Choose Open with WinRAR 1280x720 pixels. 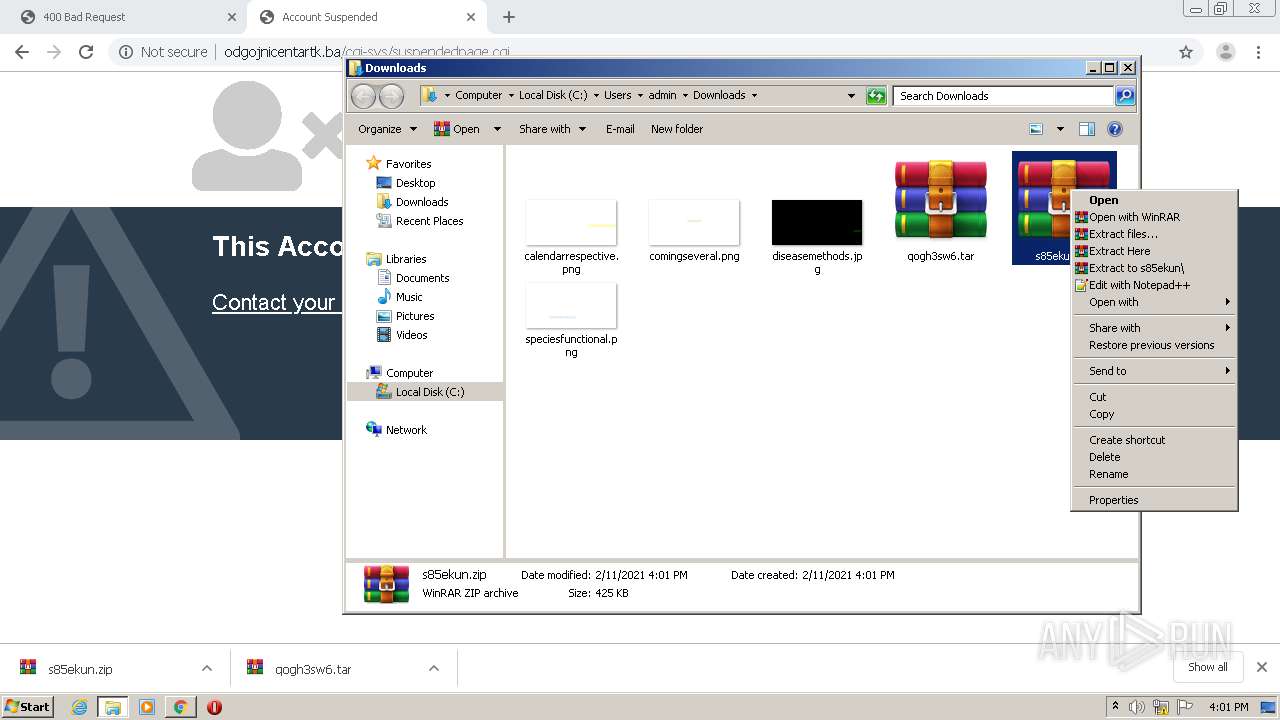(x=1154, y=217)
